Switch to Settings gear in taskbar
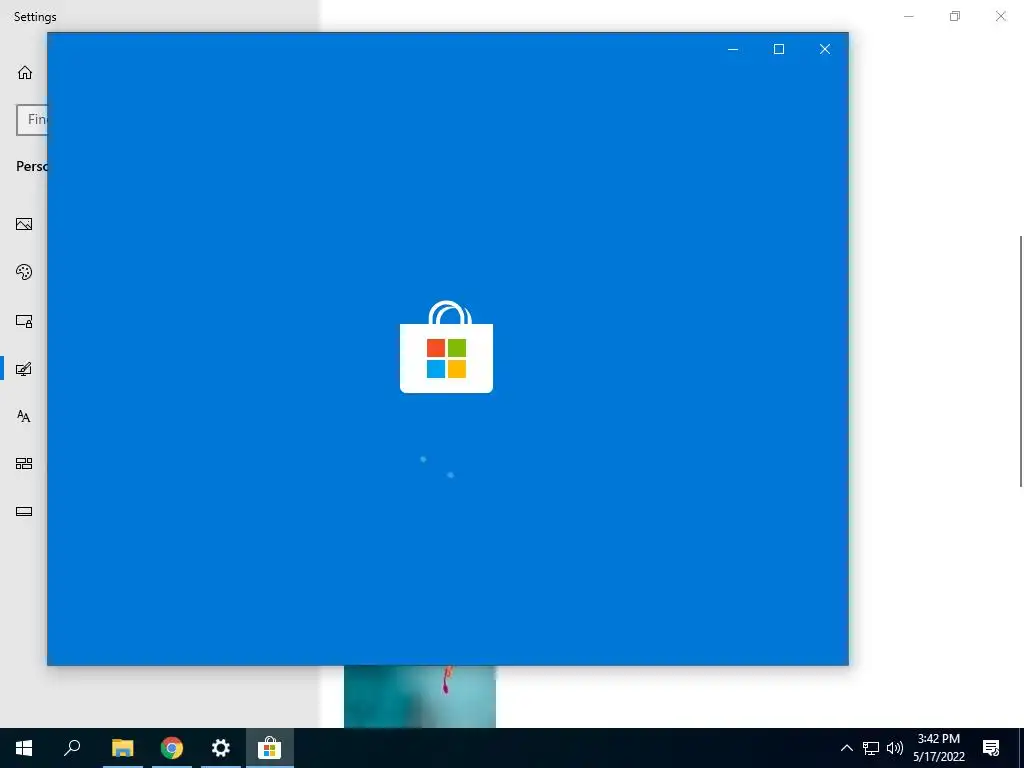 click(221, 748)
